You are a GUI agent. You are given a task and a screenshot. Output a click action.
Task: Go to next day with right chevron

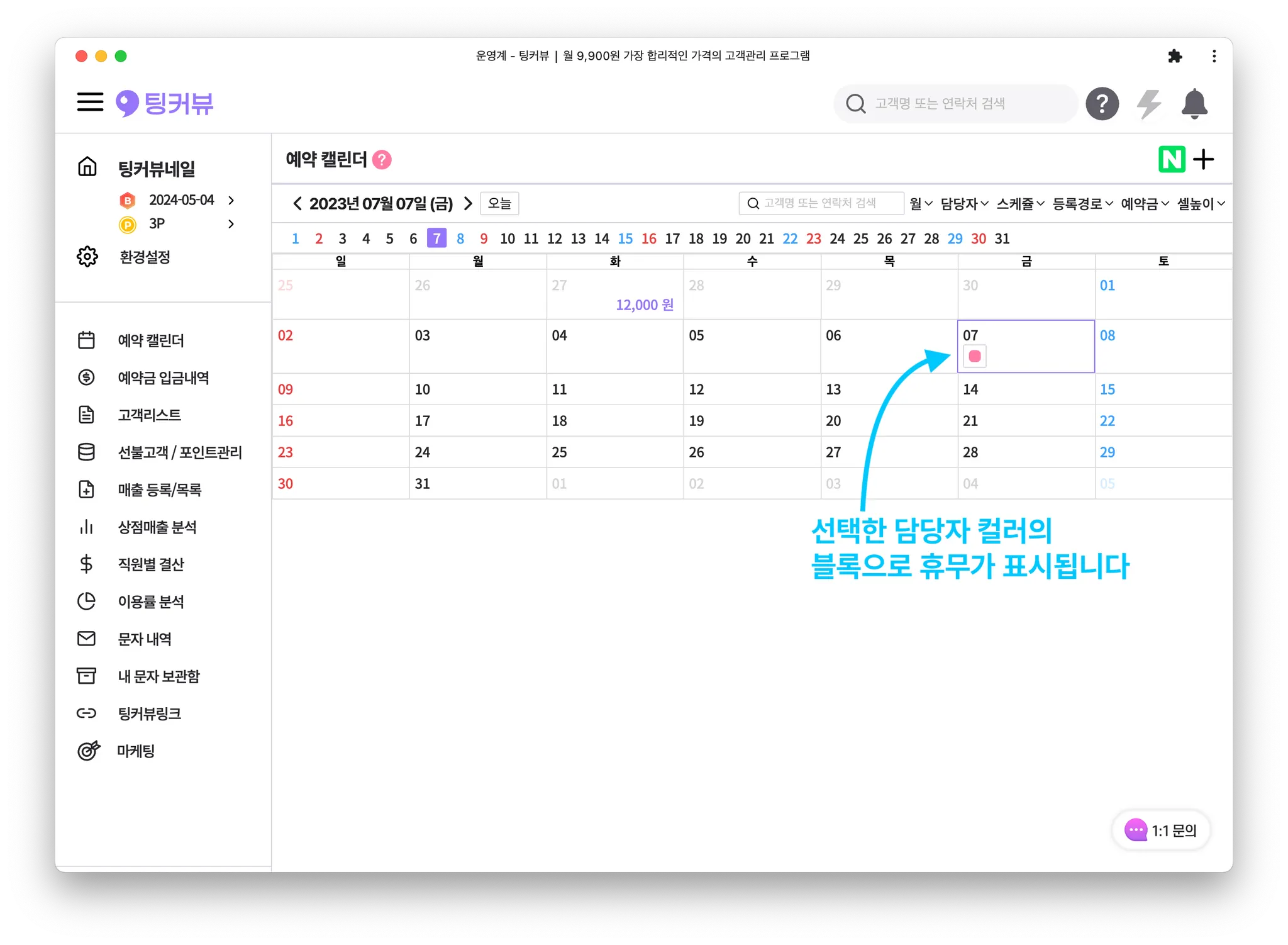467,203
